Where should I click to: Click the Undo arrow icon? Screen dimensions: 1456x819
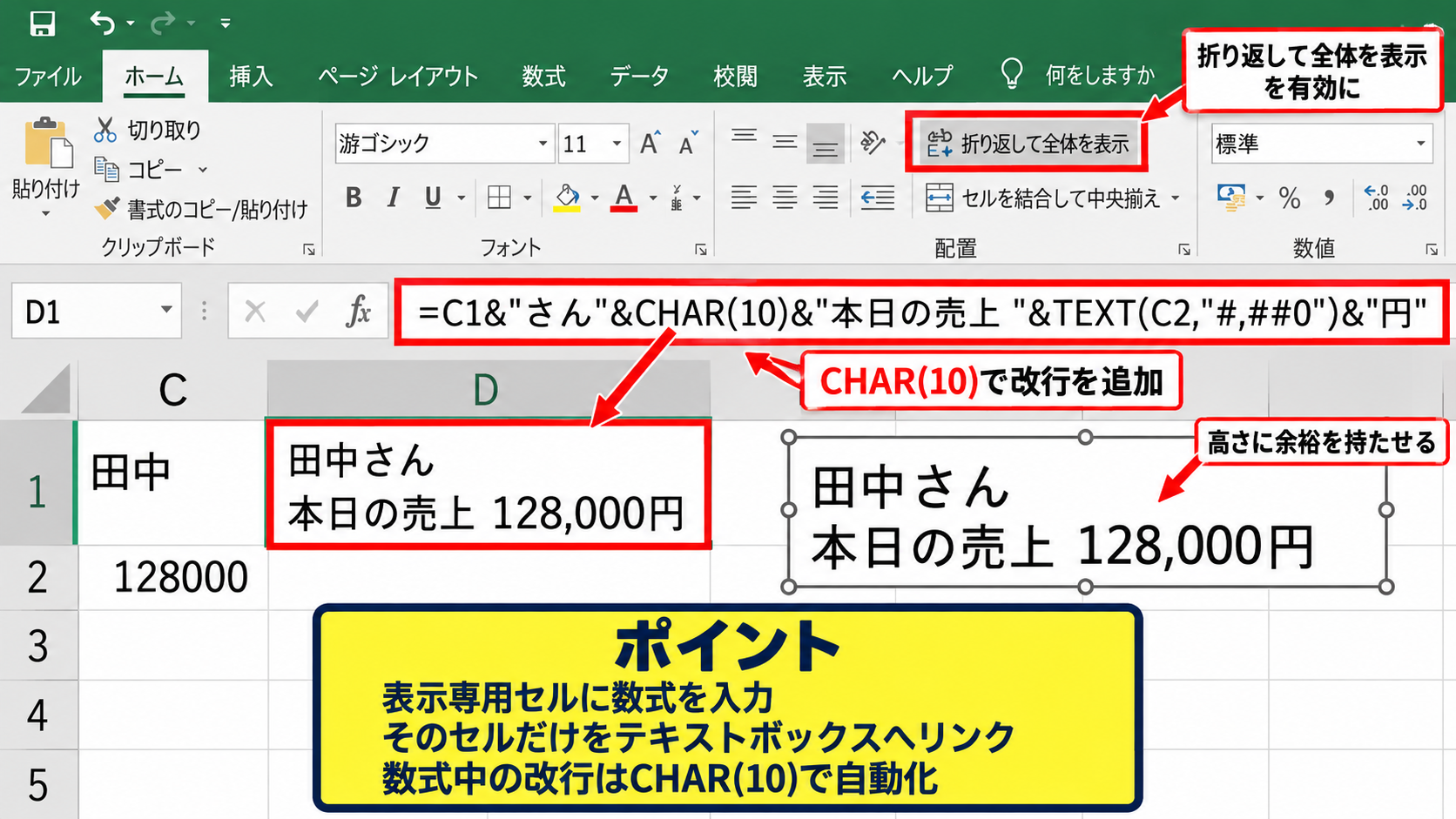pos(102,23)
